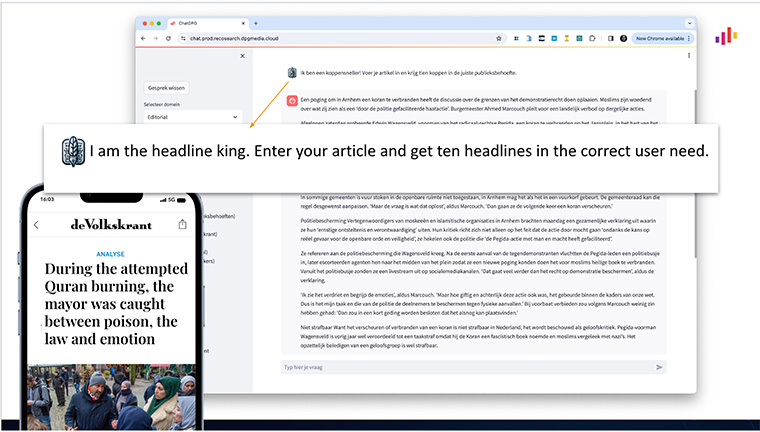Click the URL address bar

(x=342, y=38)
